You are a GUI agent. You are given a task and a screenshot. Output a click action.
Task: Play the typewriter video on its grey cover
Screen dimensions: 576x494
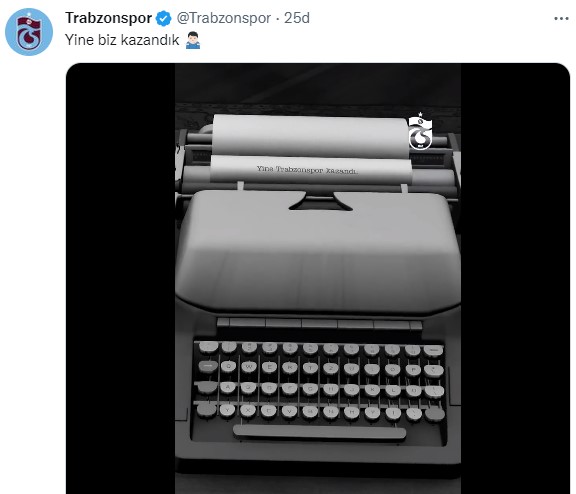click(318, 250)
